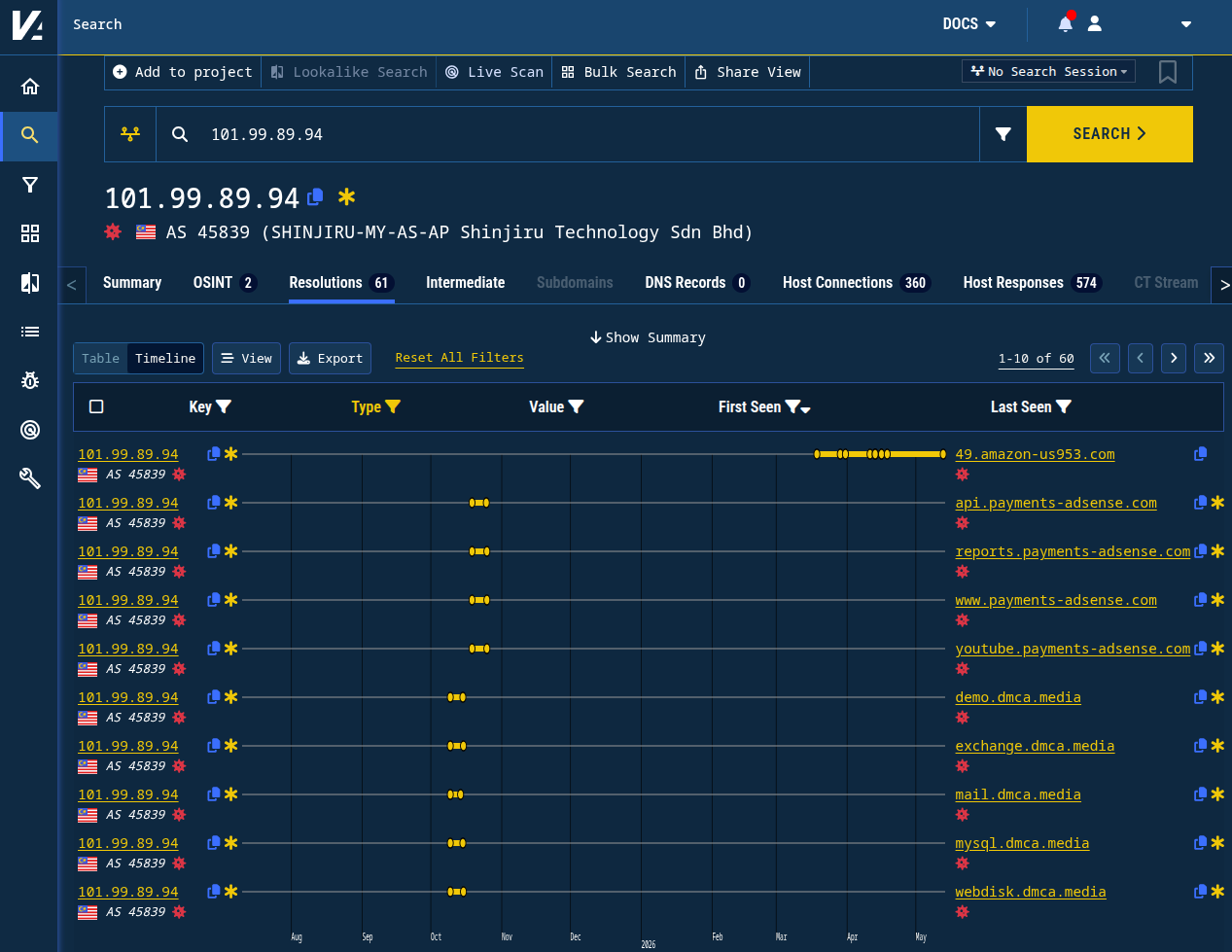Filter the First Seen column
Image resolution: width=1232 pixels, height=952 pixels.
point(793,406)
